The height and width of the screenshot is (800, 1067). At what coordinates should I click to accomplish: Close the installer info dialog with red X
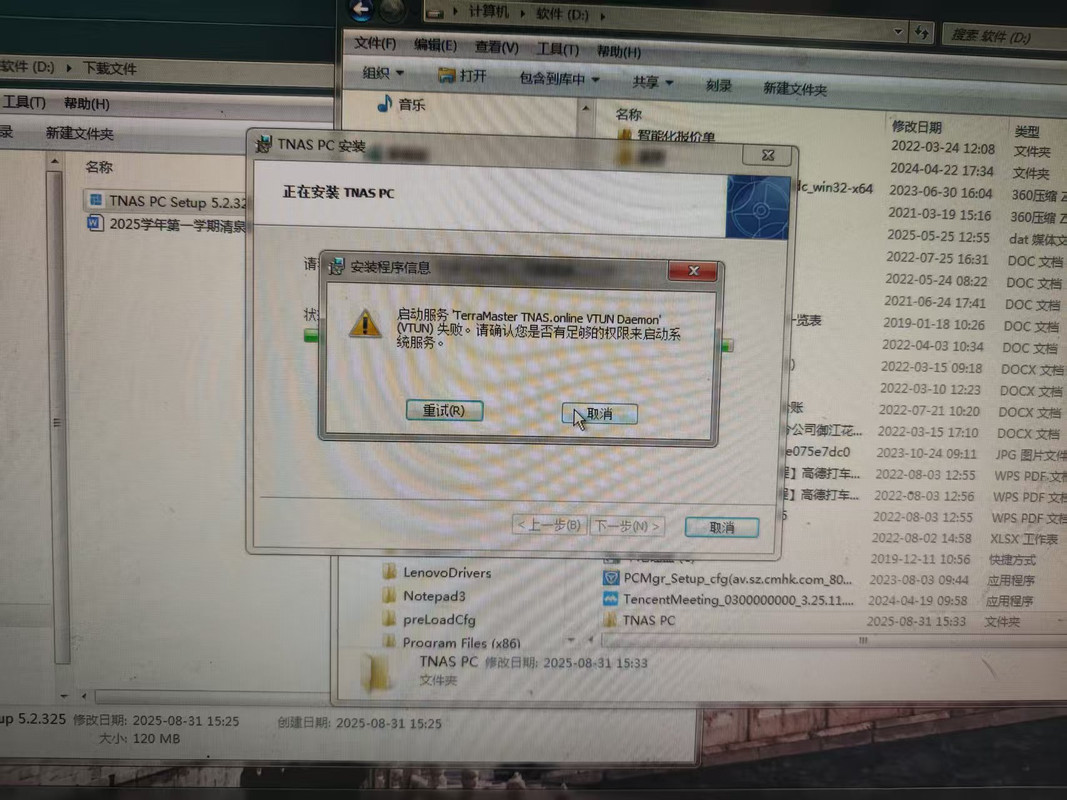point(693,270)
